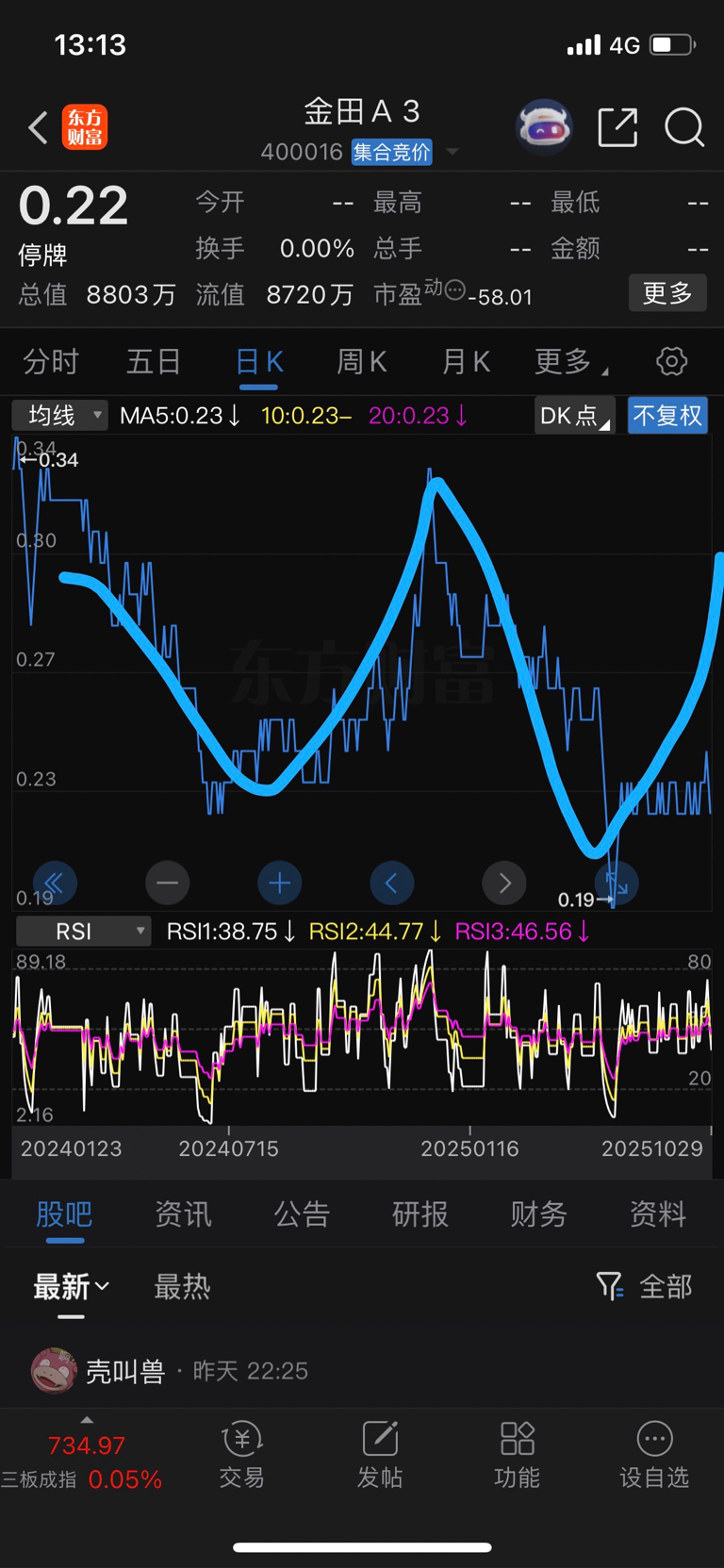The height and width of the screenshot is (1568, 724).
Task: Open the Eastmoney logo icon
Action: coord(85,127)
